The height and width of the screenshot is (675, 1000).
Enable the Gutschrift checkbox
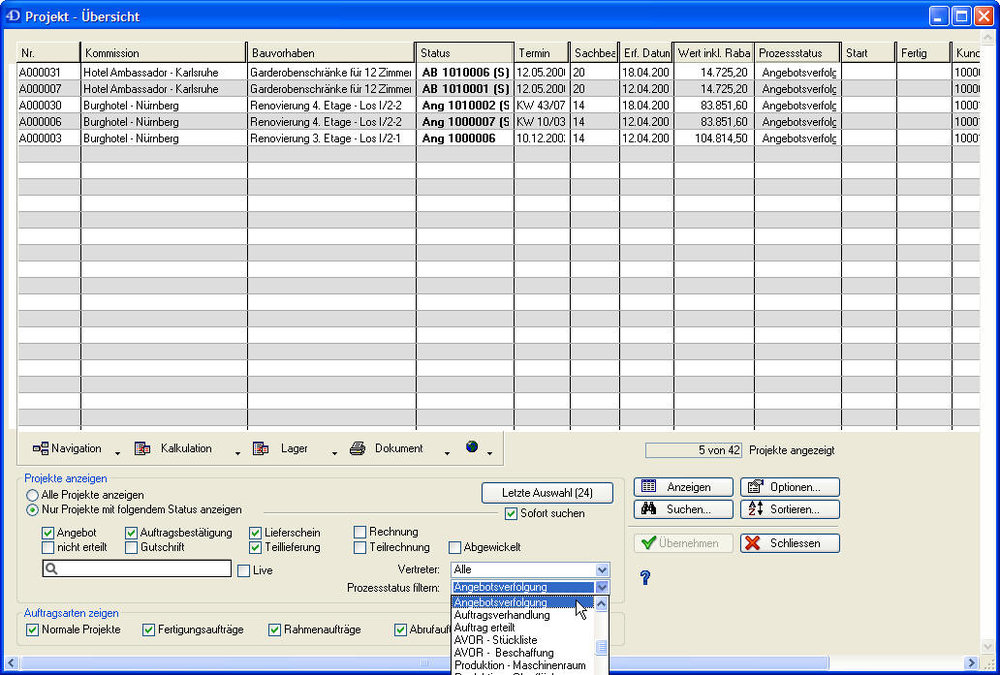pyautogui.click(x=131, y=547)
